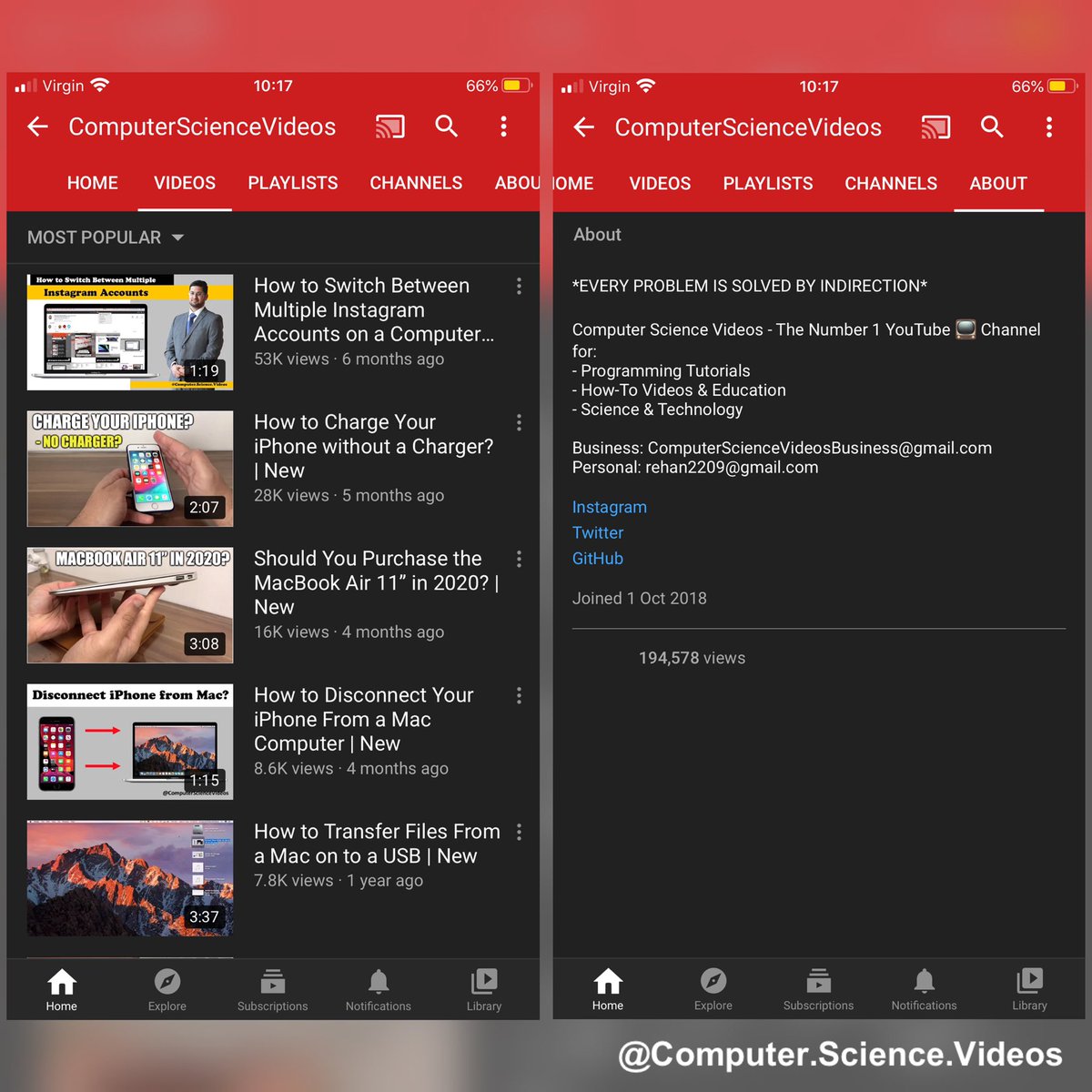Select VIDEOS tab in right screen
This screenshot has width=1092, height=1092.
(x=660, y=184)
